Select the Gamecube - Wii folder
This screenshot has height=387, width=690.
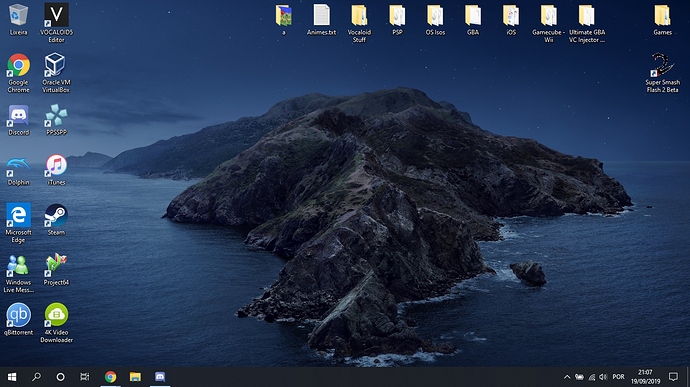tap(548, 23)
